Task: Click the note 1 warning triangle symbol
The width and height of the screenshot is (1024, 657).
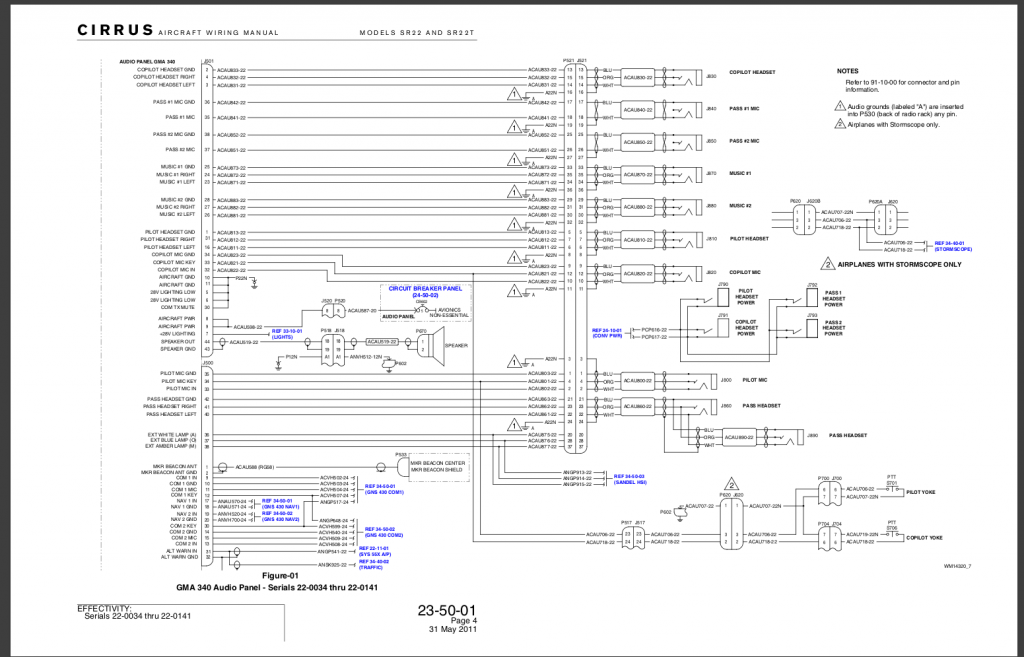Action: 841,106
